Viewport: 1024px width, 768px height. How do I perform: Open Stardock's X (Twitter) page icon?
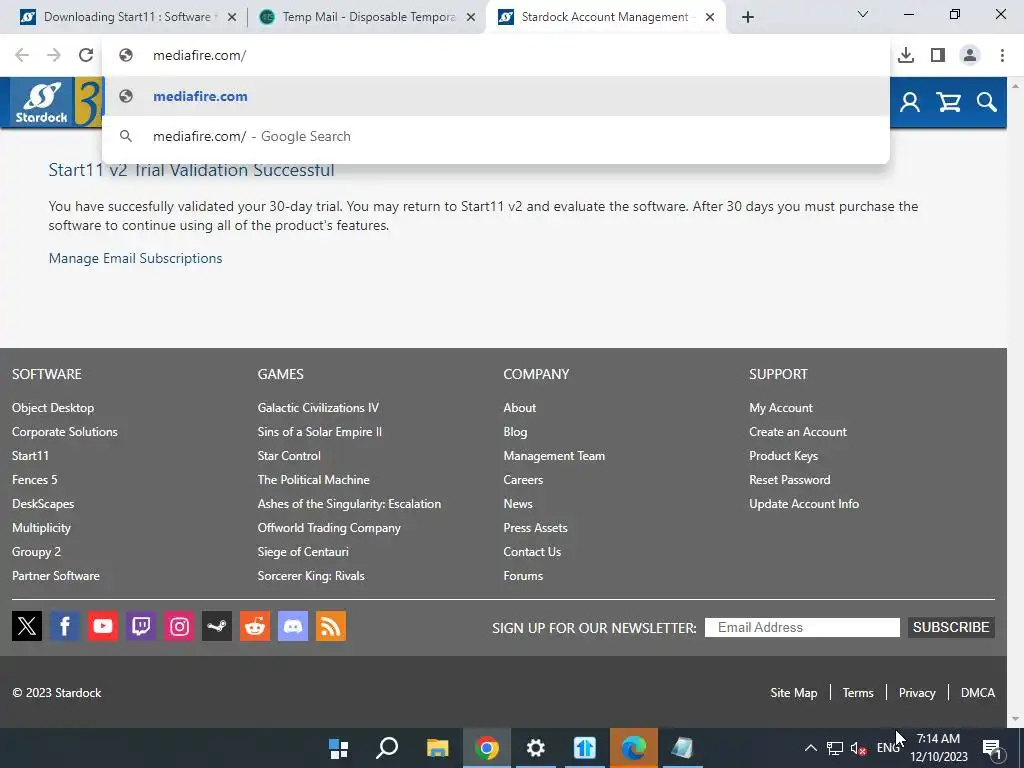(x=27, y=626)
